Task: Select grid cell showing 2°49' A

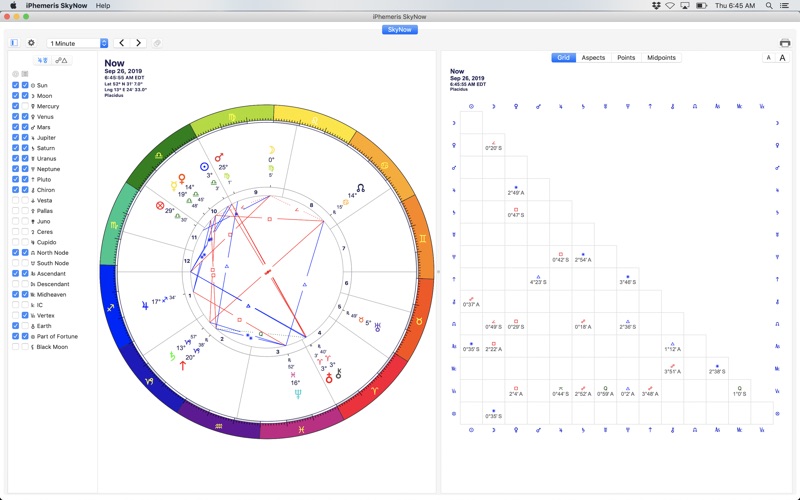Action: (516, 190)
